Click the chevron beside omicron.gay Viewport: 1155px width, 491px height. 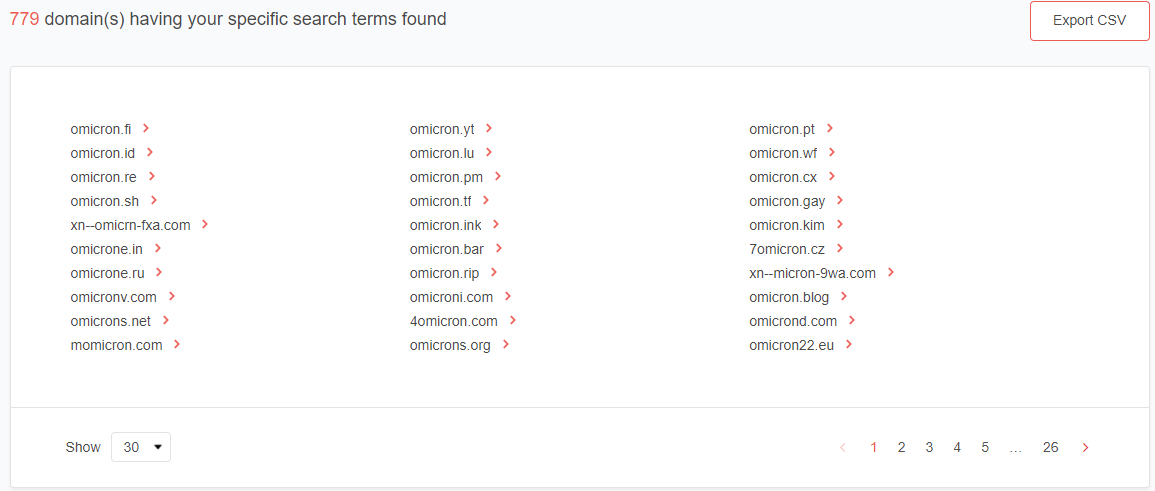[840, 200]
